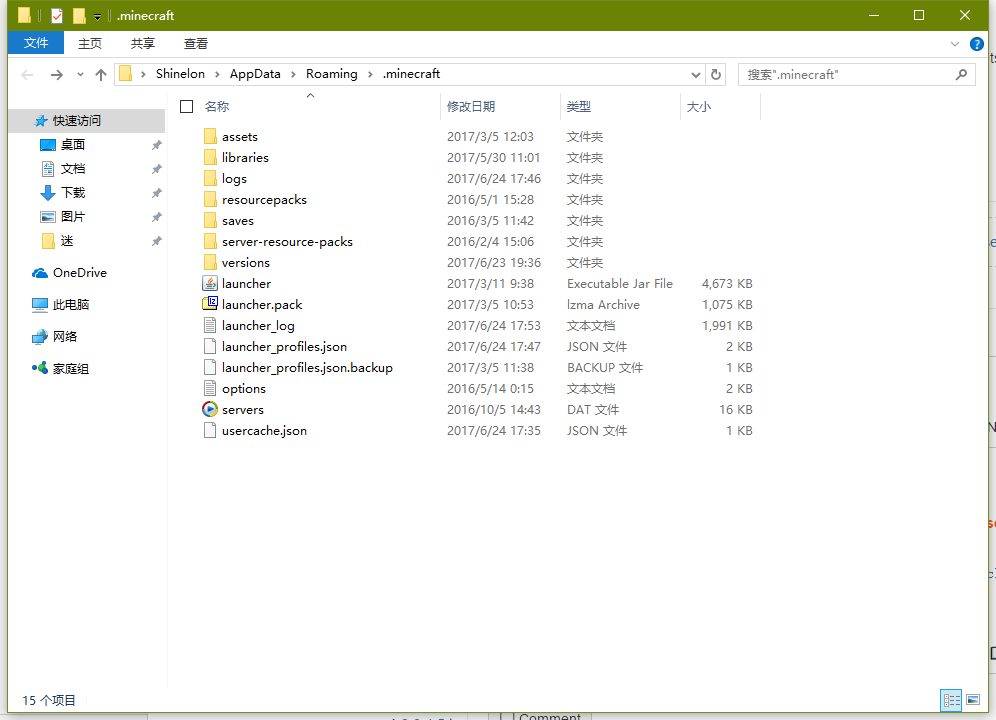Navigate to AppData in breadcrumb
This screenshot has height=720, width=996.
click(255, 74)
